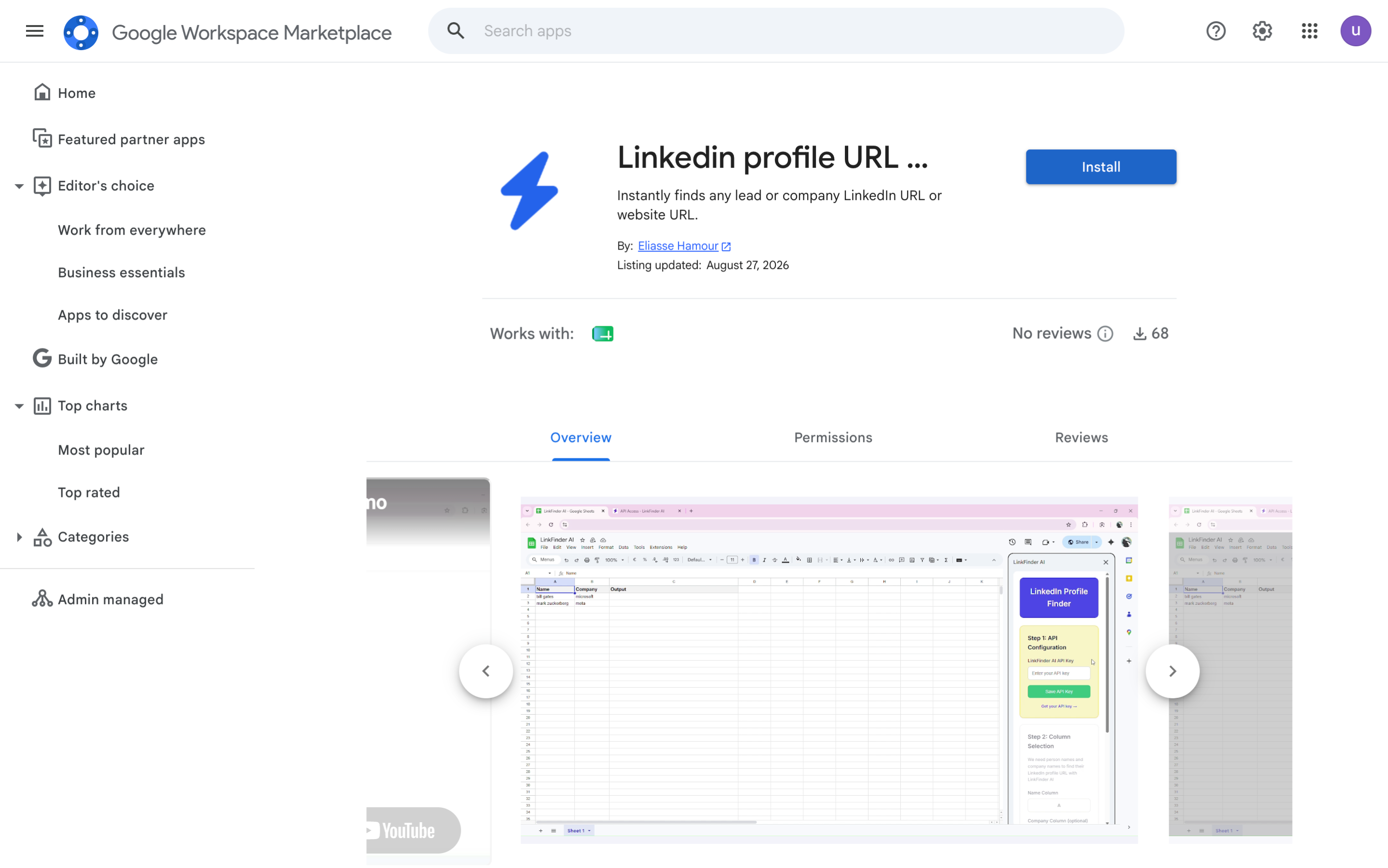
Task: Click the YouTube video thumbnail
Action: 428,671
